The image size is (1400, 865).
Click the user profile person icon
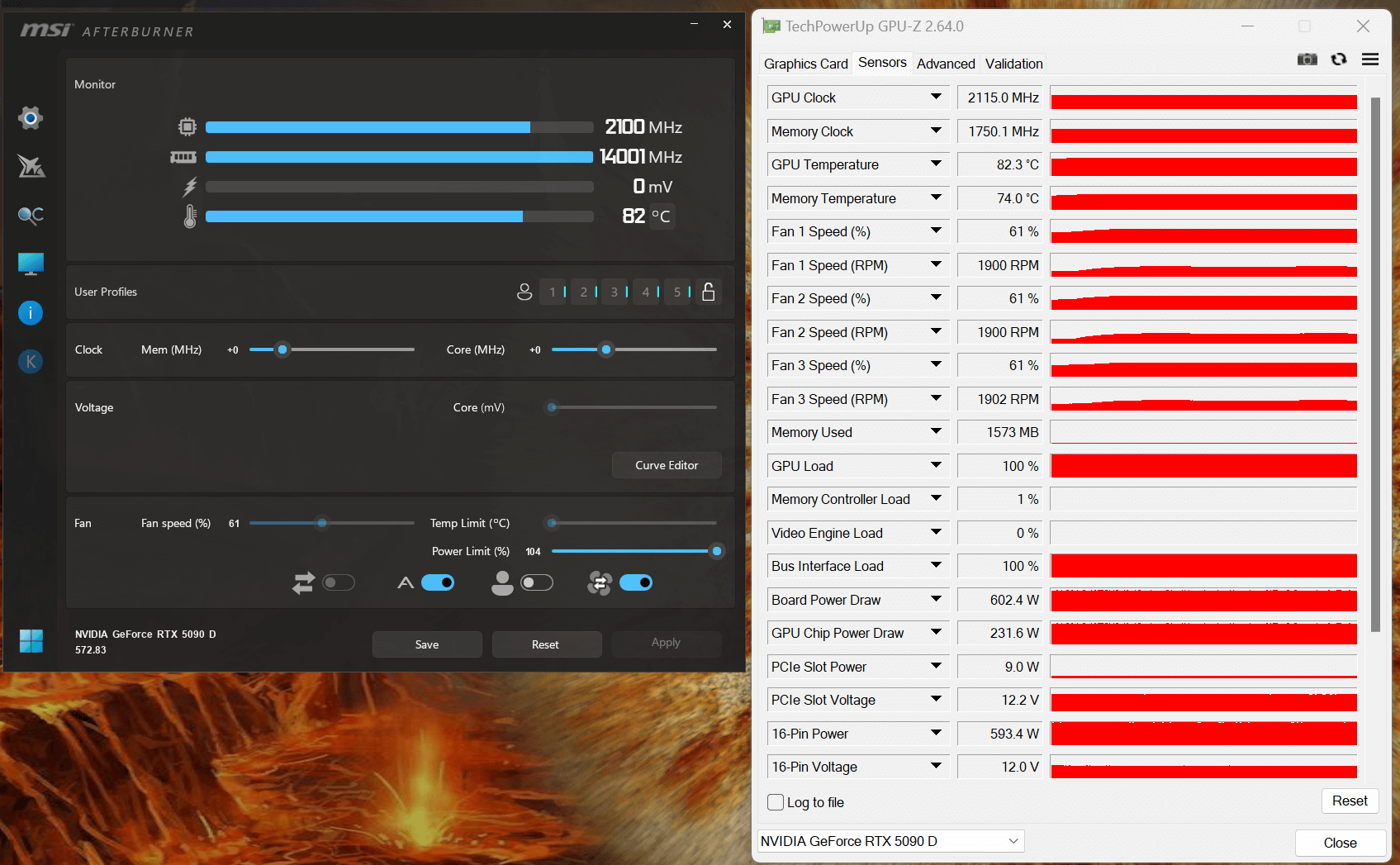point(524,292)
